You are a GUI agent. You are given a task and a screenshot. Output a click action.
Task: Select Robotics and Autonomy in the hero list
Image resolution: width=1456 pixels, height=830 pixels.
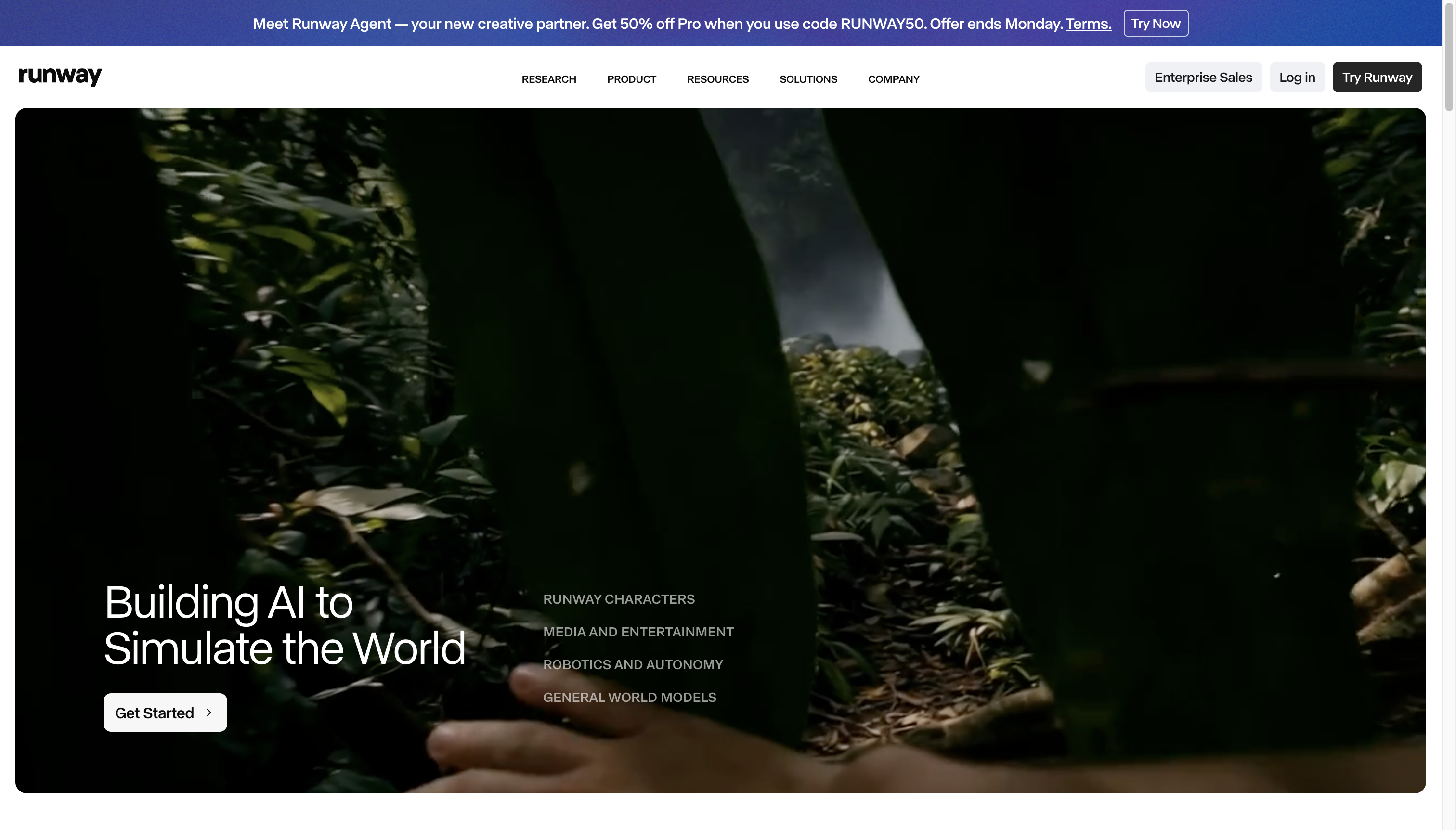633,664
